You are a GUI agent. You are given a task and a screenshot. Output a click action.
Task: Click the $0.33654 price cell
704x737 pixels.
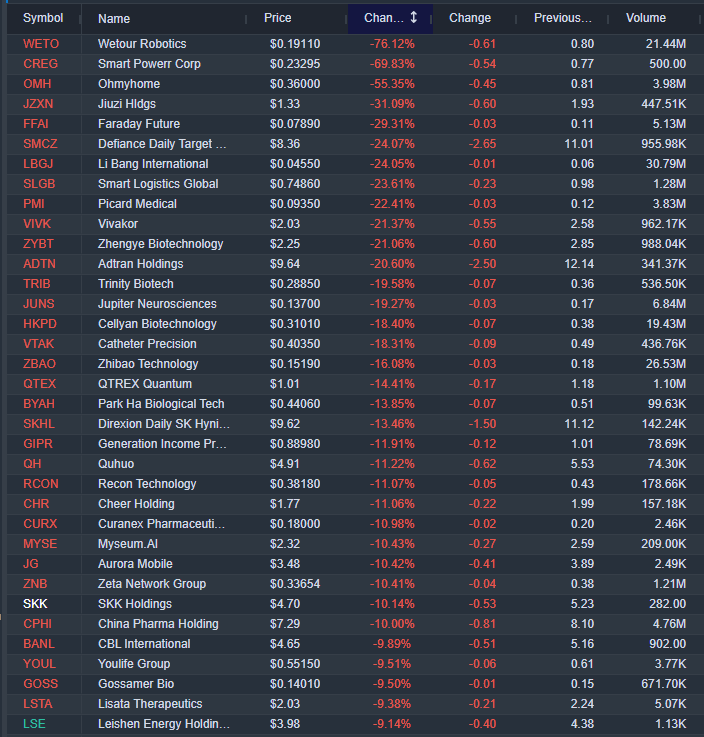[x=295, y=584]
